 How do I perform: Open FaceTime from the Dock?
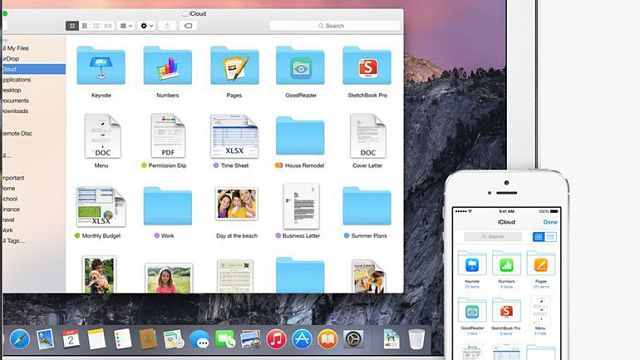pyautogui.click(x=225, y=339)
